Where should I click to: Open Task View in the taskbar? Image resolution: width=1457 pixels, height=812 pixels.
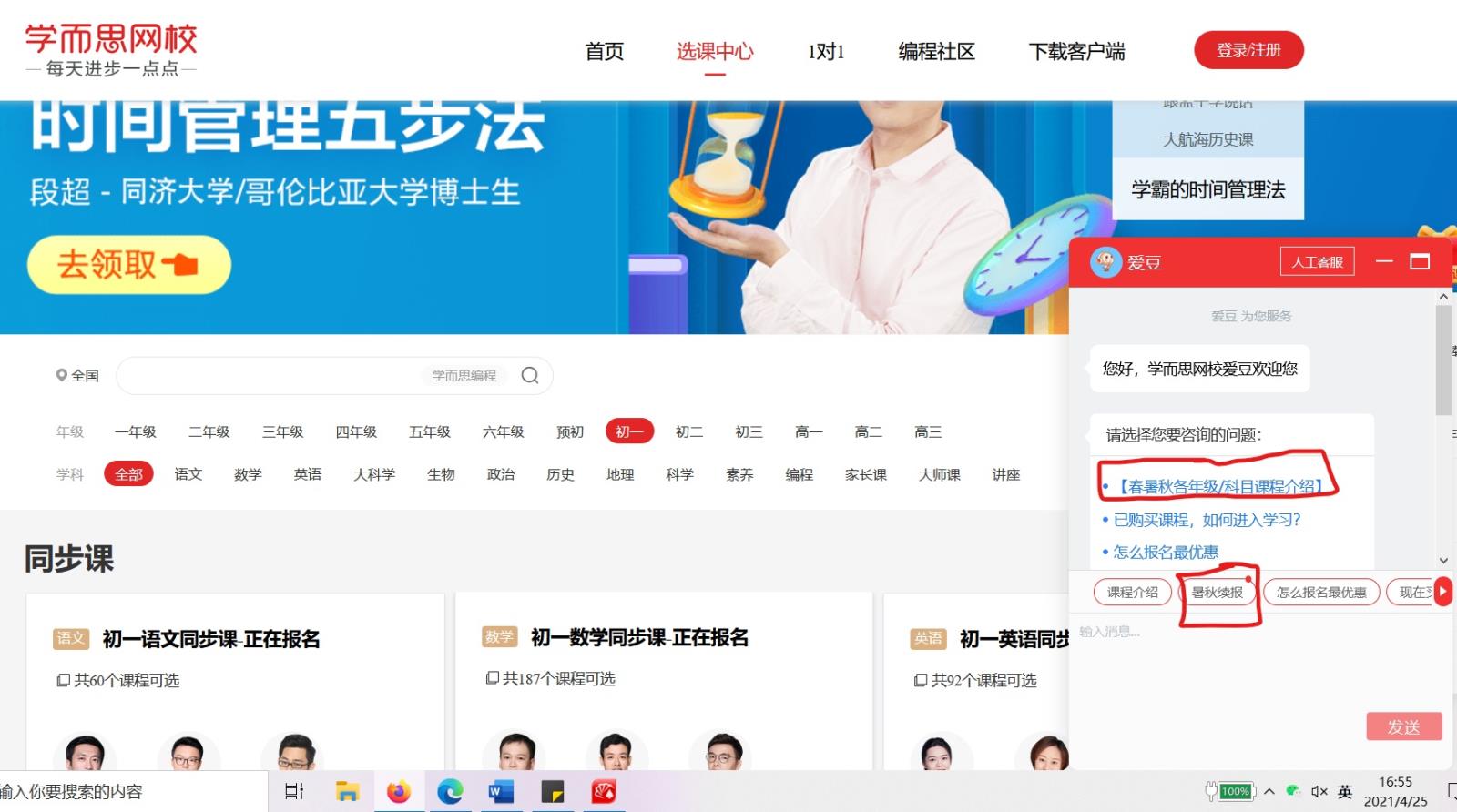(x=294, y=791)
